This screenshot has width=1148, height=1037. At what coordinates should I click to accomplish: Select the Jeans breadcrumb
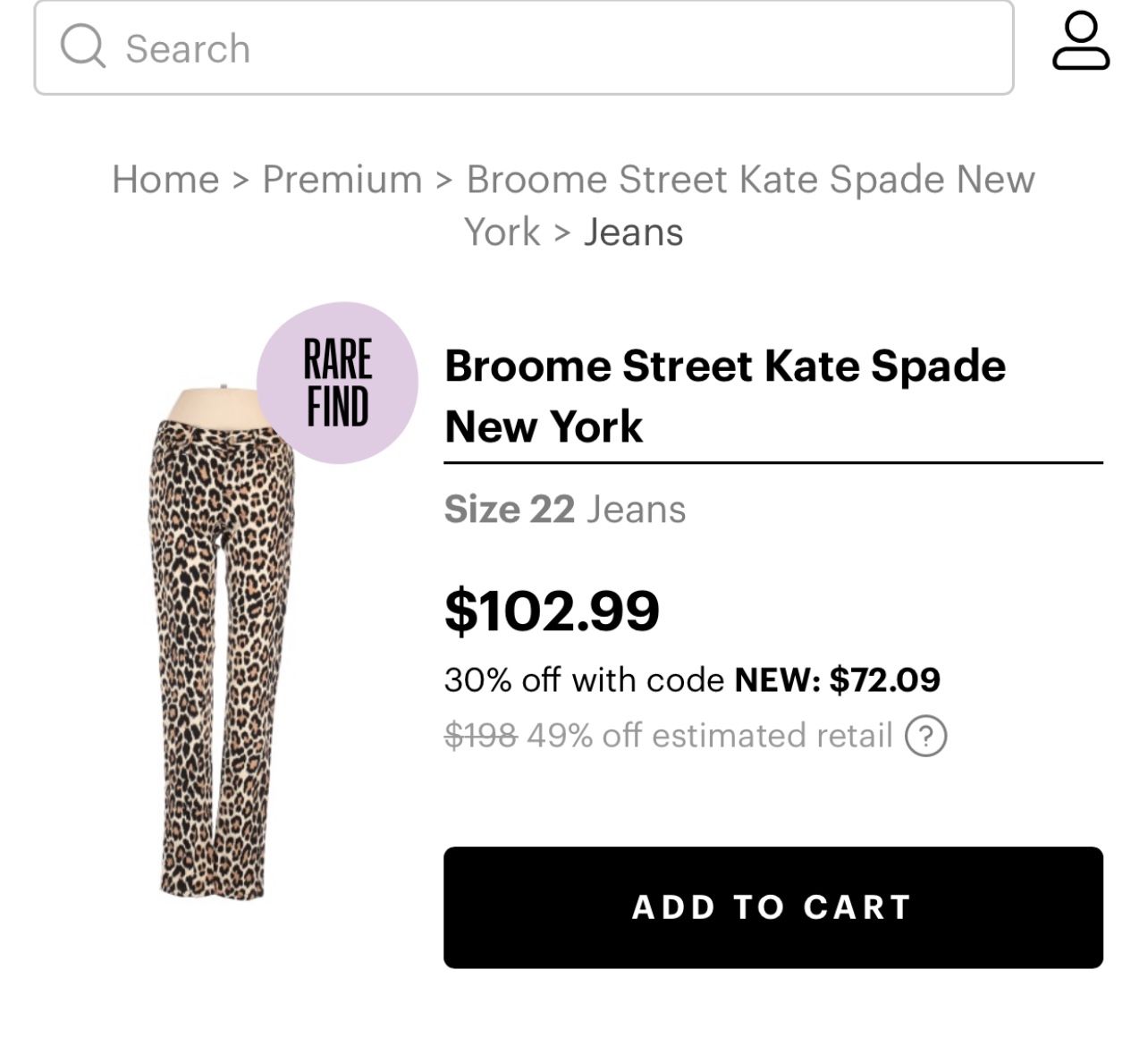pyautogui.click(x=633, y=232)
